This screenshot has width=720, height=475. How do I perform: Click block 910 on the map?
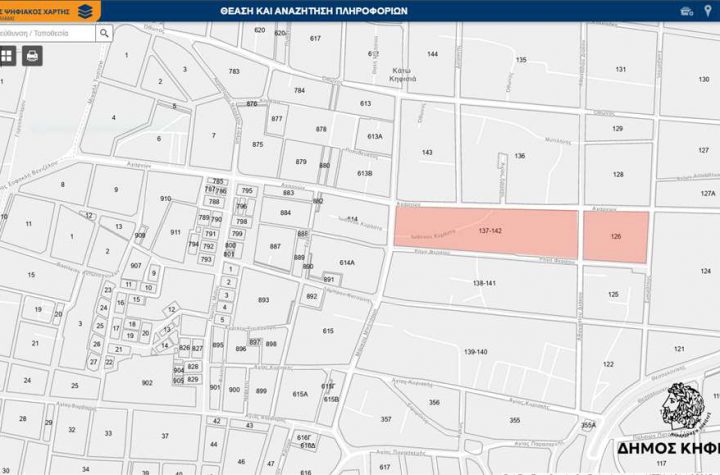click(x=165, y=199)
